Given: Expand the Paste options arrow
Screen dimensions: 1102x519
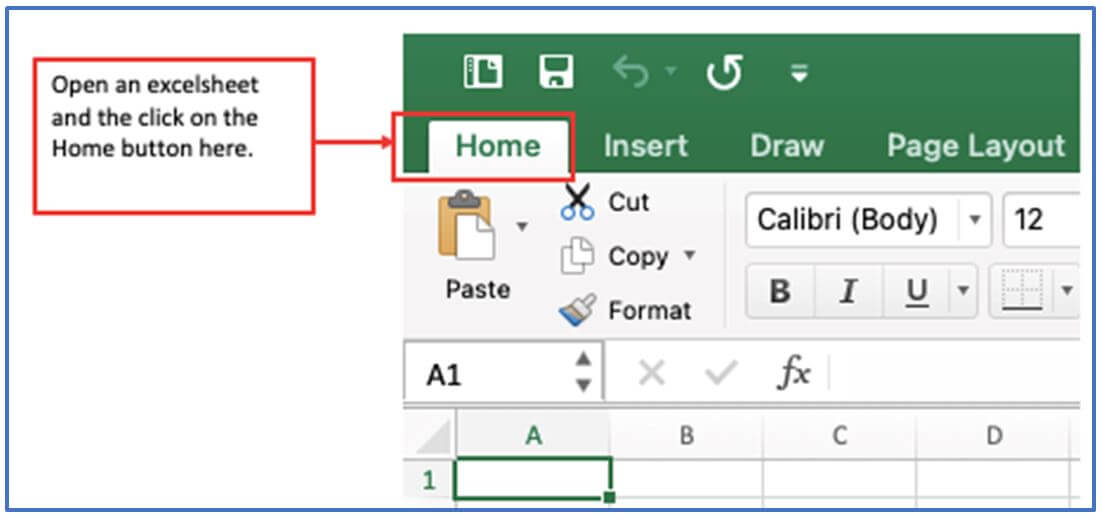Looking at the screenshot, I should [521, 226].
